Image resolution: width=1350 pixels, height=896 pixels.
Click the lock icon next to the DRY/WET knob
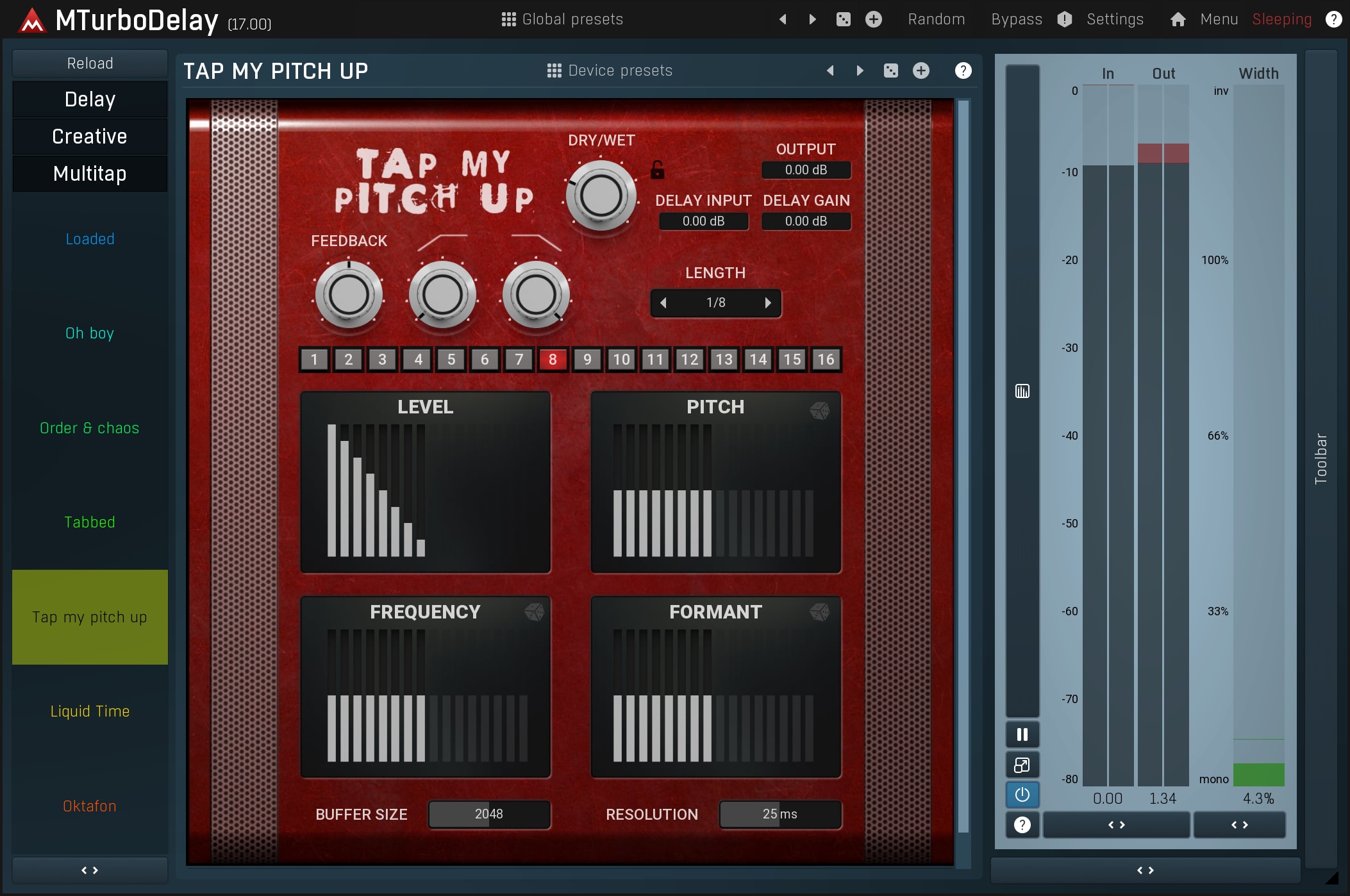658,170
